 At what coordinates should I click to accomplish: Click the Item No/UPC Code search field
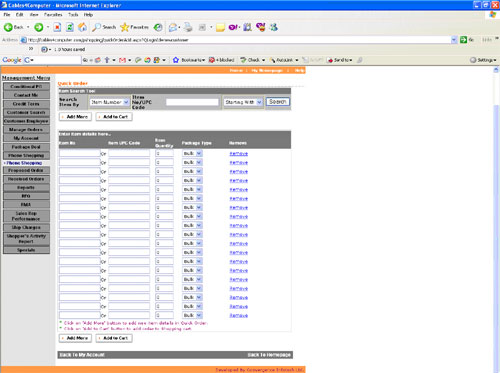tap(192, 102)
